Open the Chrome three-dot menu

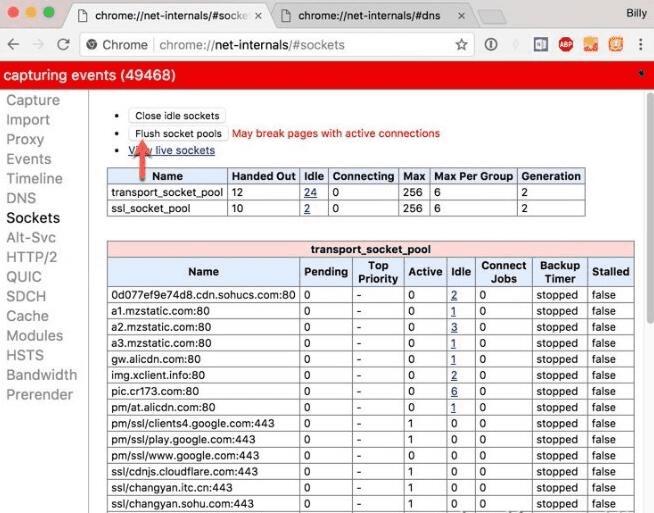641,44
